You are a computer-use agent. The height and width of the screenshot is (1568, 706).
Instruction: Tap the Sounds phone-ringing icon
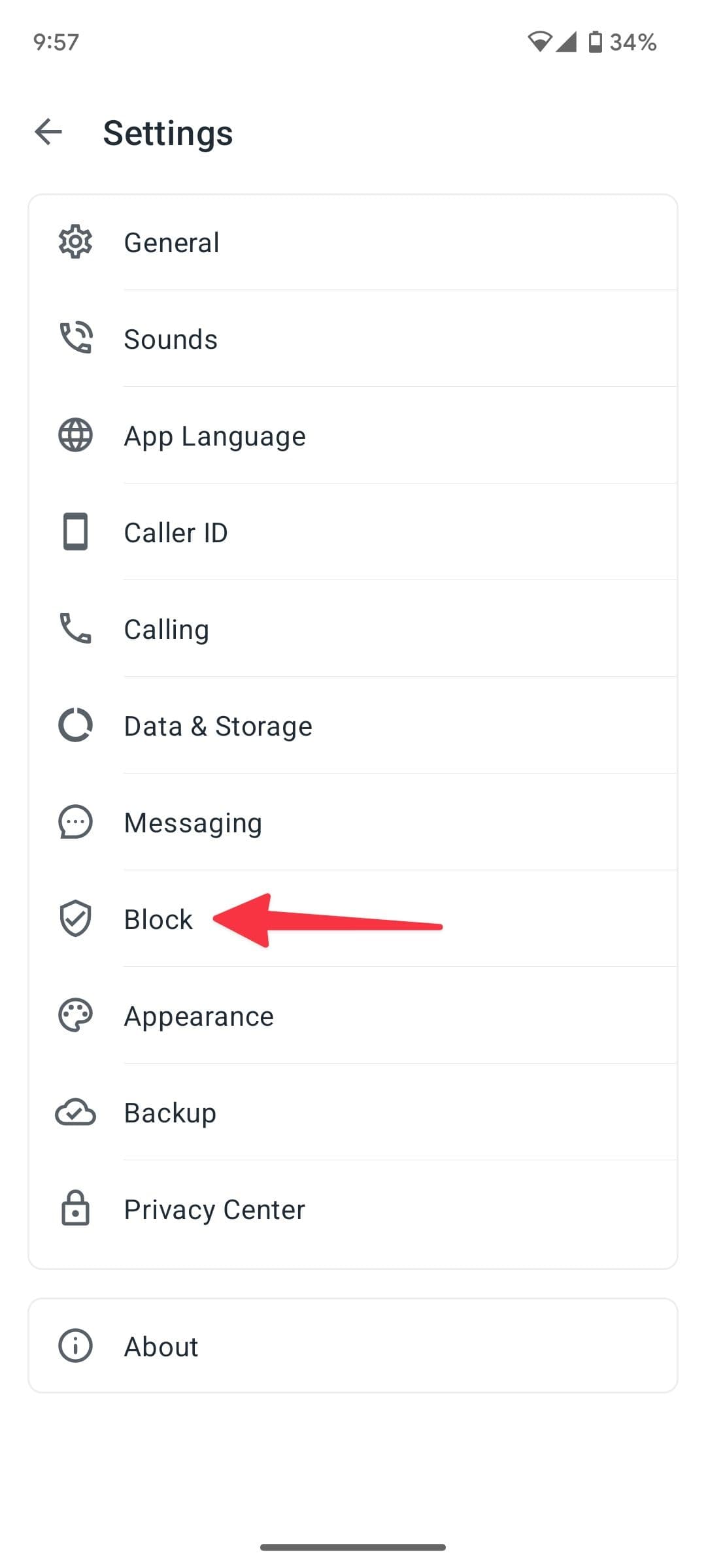point(76,338)
